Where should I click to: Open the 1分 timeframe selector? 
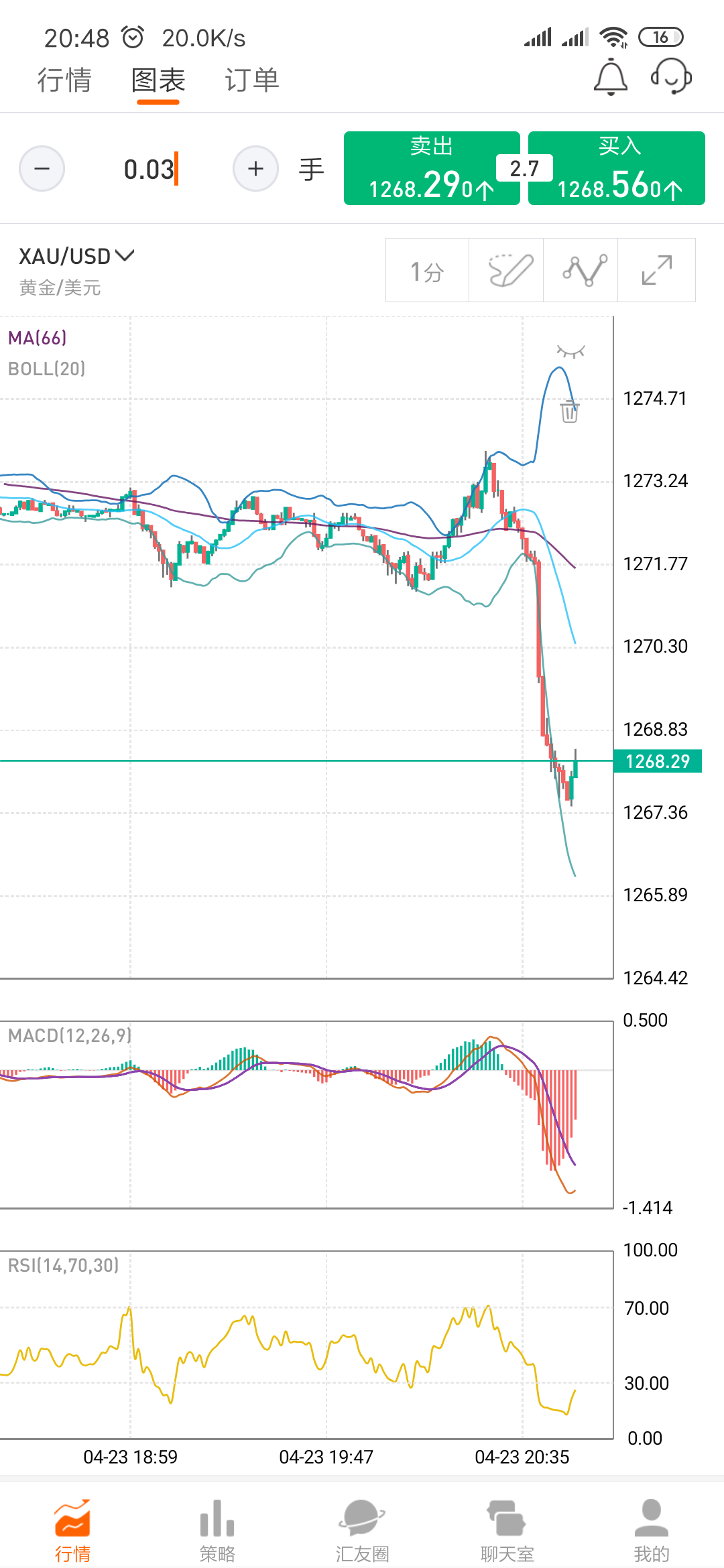click(x=427, y=271)
